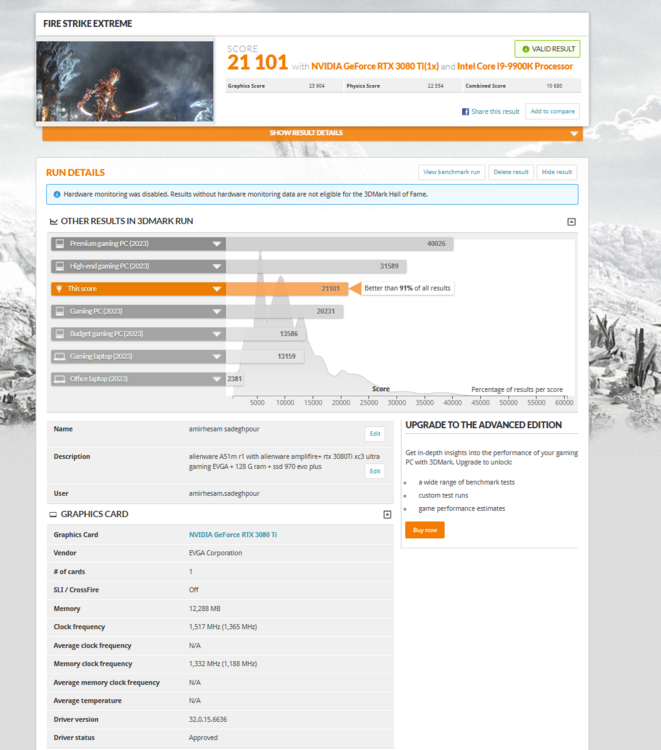Image resolution: width=661 pixels, height=750 pixels.
Task: Expand the This score dropdown arrow
Action: 216,289
